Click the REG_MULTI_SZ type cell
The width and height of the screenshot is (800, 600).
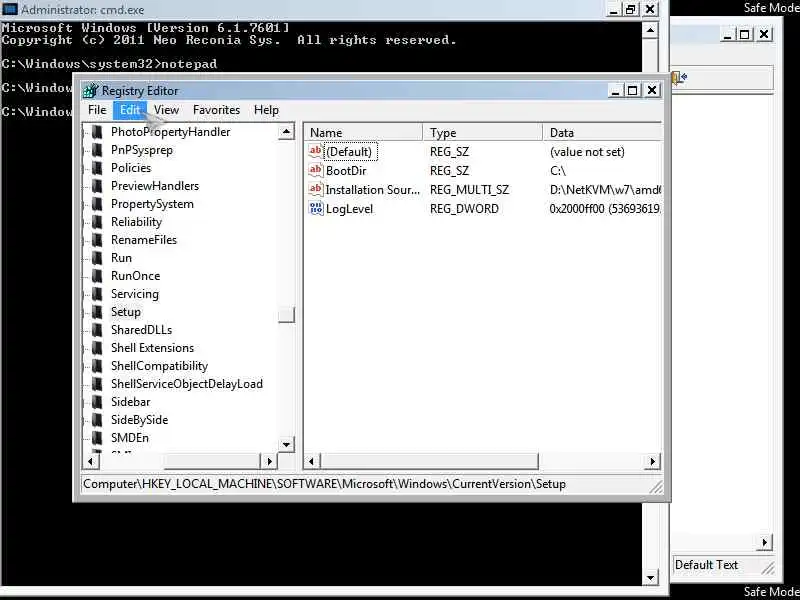coord(469,190)
